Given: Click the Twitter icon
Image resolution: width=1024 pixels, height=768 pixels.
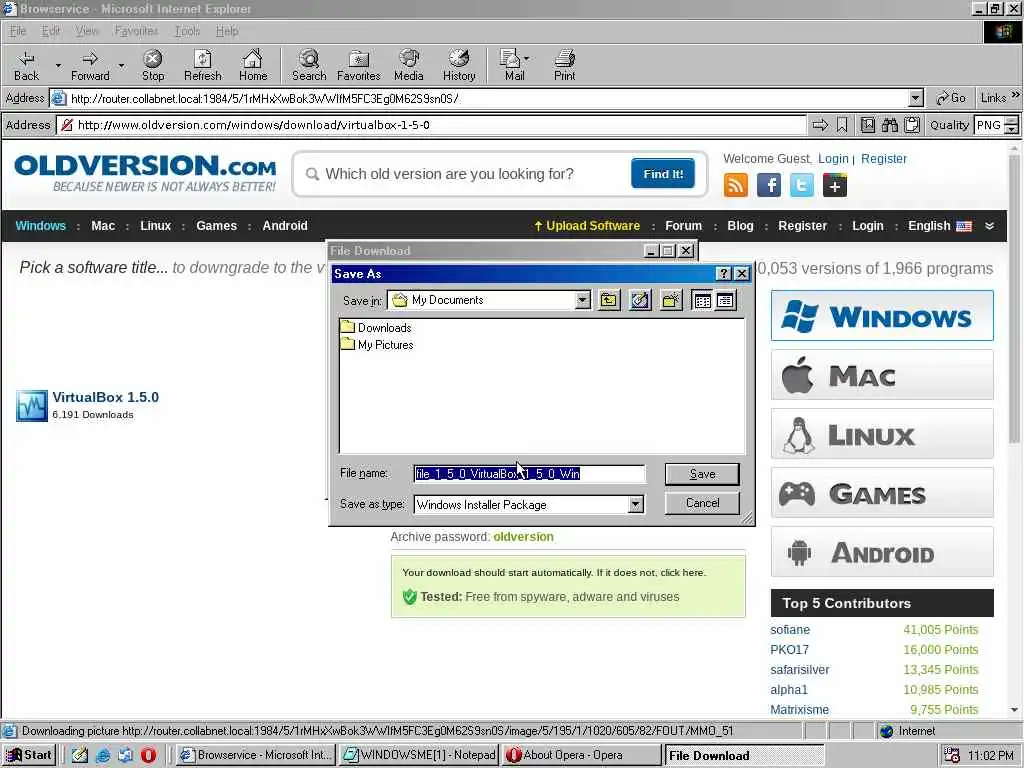Looking at the screenshot, I should pyautogui.click(x=801, y=185).
